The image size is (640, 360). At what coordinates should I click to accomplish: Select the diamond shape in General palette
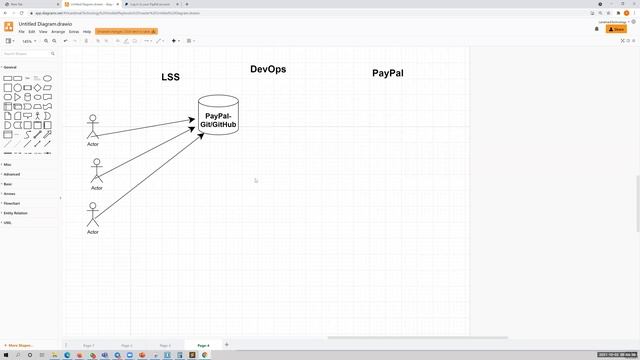(38, 88)
